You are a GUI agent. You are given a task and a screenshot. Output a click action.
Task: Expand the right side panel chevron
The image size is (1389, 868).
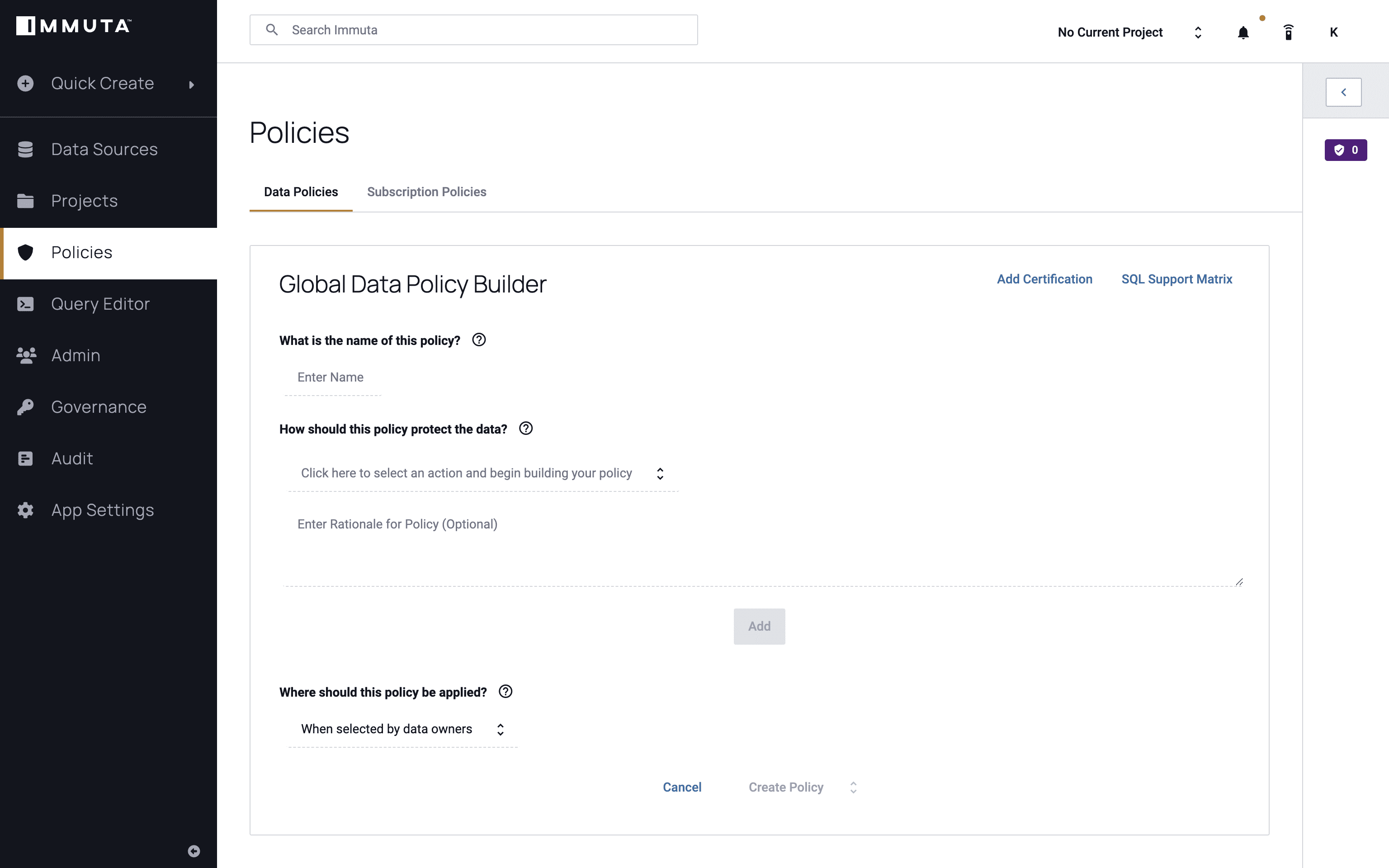(1344, 92)
